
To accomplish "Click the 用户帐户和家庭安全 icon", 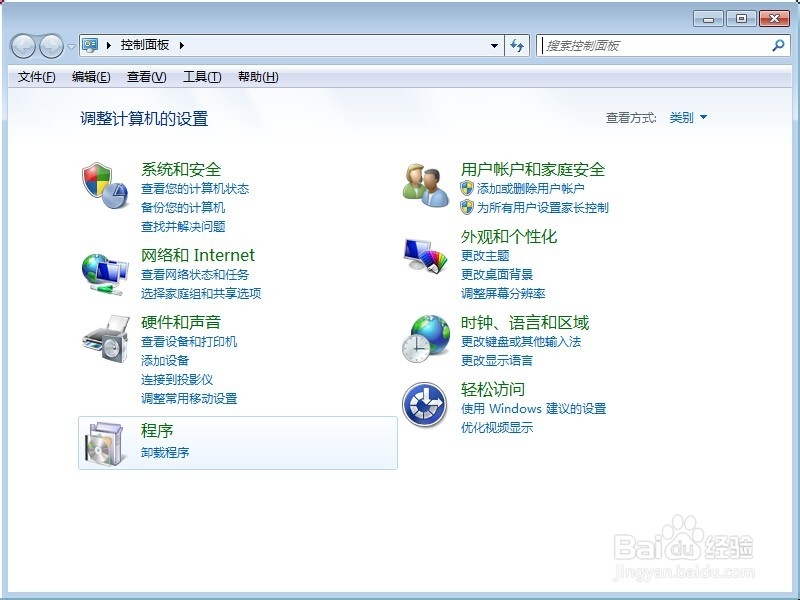I will coord(423,185).
